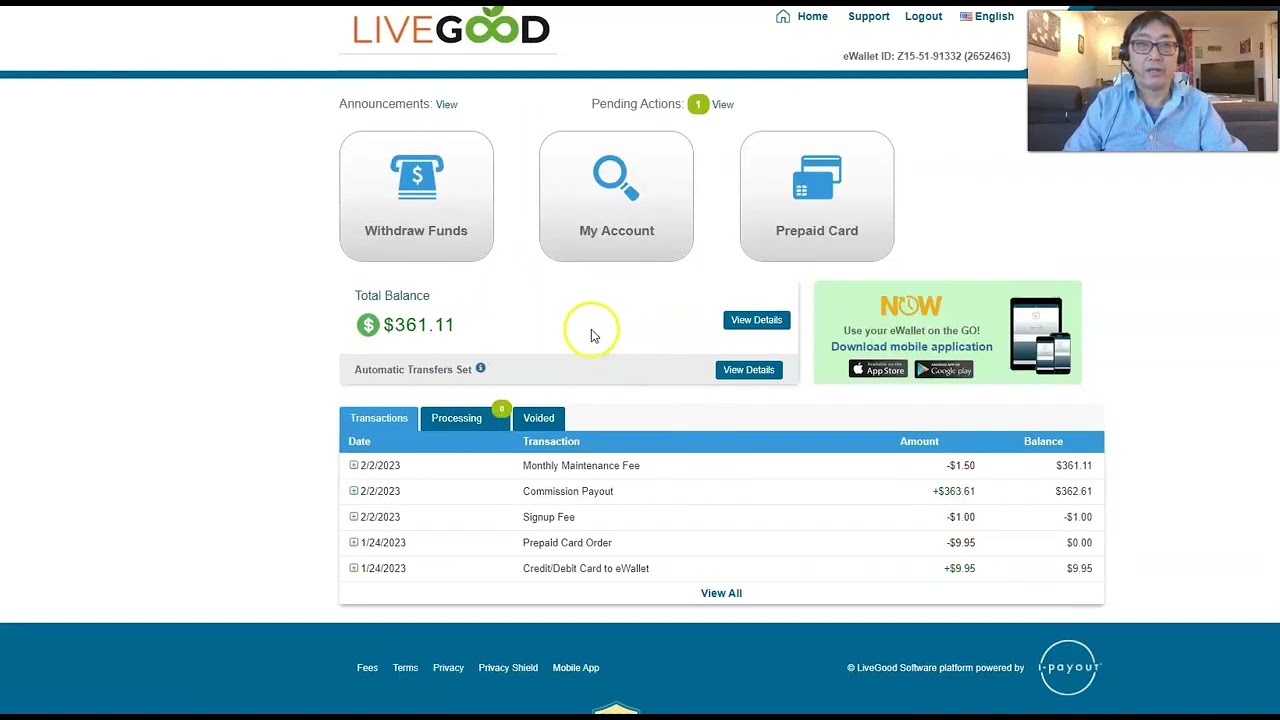
Task: Click the -$1.50 maintenance fee amount
Action: pyautogui.click(x=961, y=465)
